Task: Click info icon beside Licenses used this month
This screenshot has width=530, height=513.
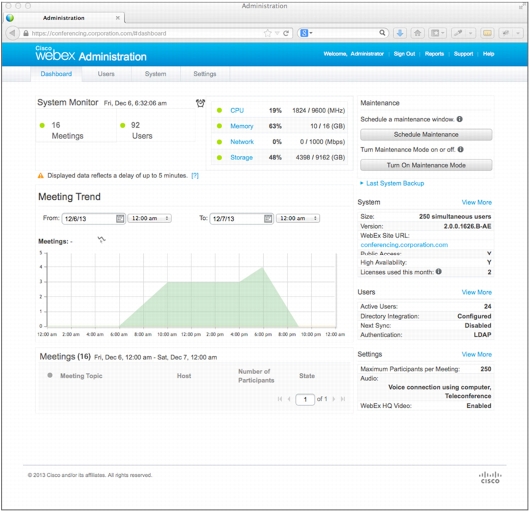Action: coord(438,271)
